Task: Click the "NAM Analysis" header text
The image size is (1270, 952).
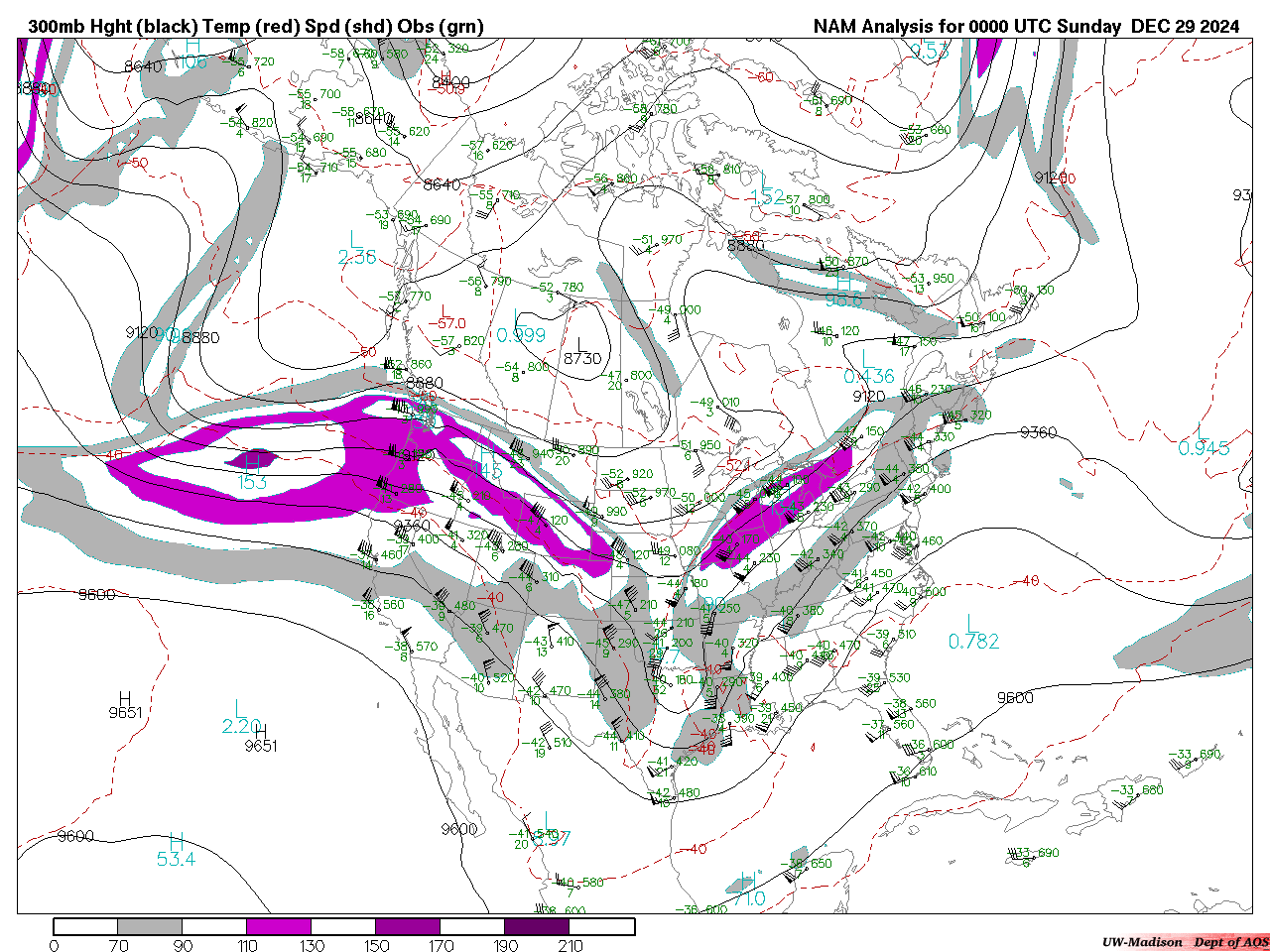Action: (x=874, y=27)
